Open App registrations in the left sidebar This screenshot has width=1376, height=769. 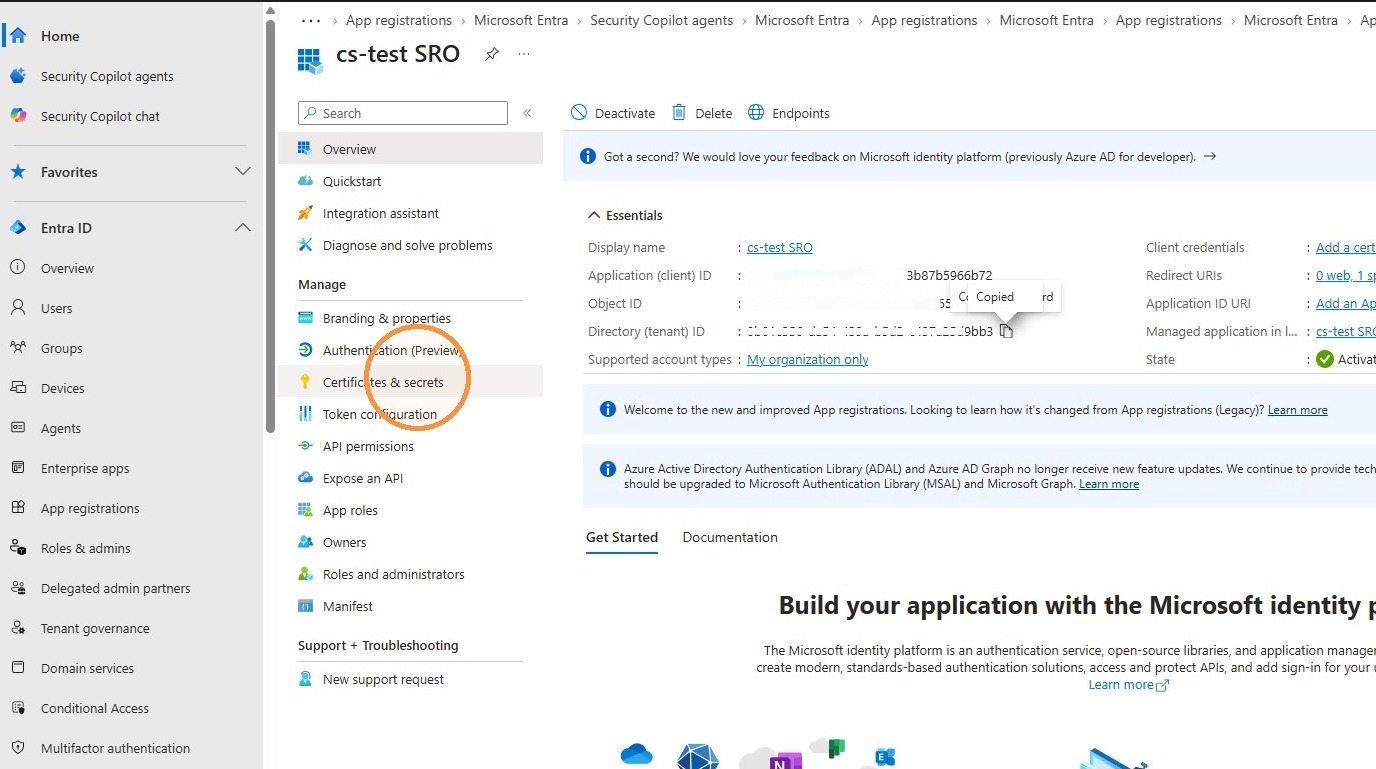(x=90, y=508)
